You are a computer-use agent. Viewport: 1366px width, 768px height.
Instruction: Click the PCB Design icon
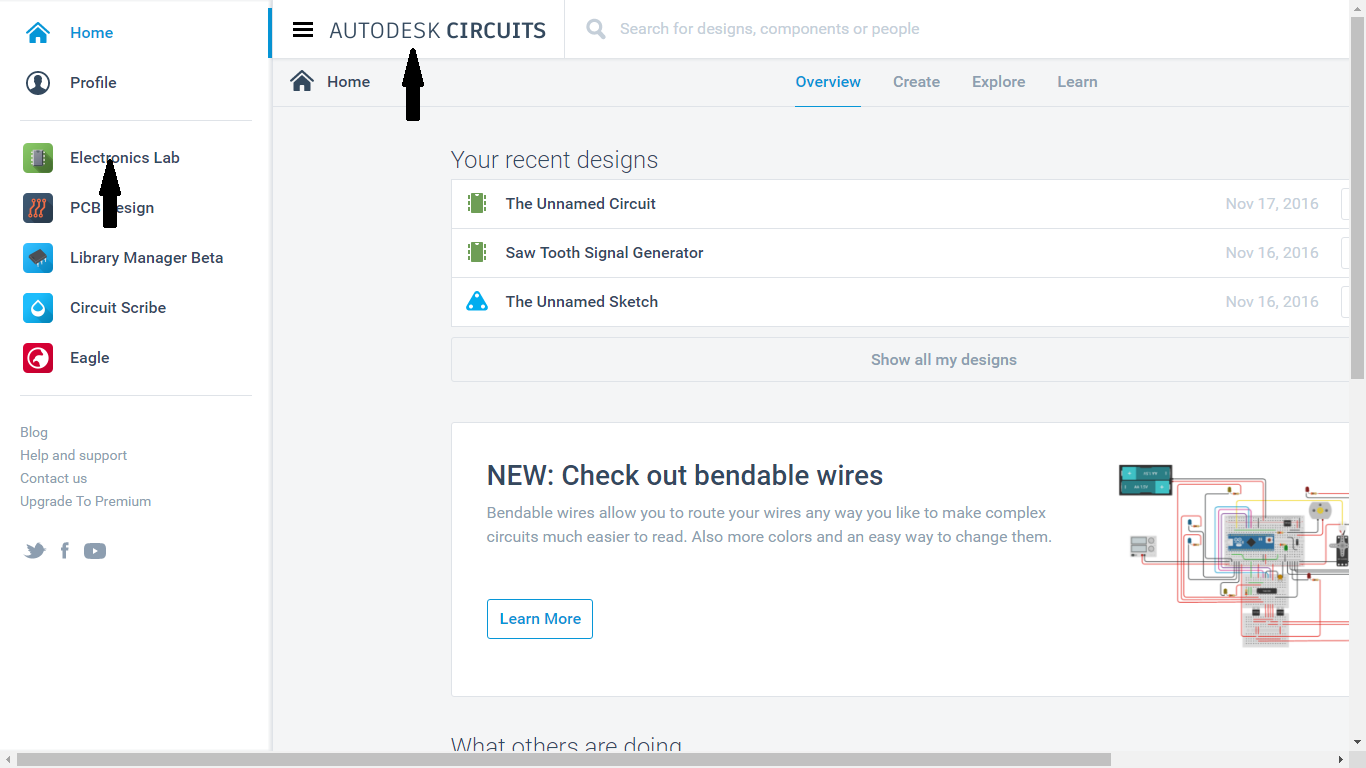click(38, 208)
